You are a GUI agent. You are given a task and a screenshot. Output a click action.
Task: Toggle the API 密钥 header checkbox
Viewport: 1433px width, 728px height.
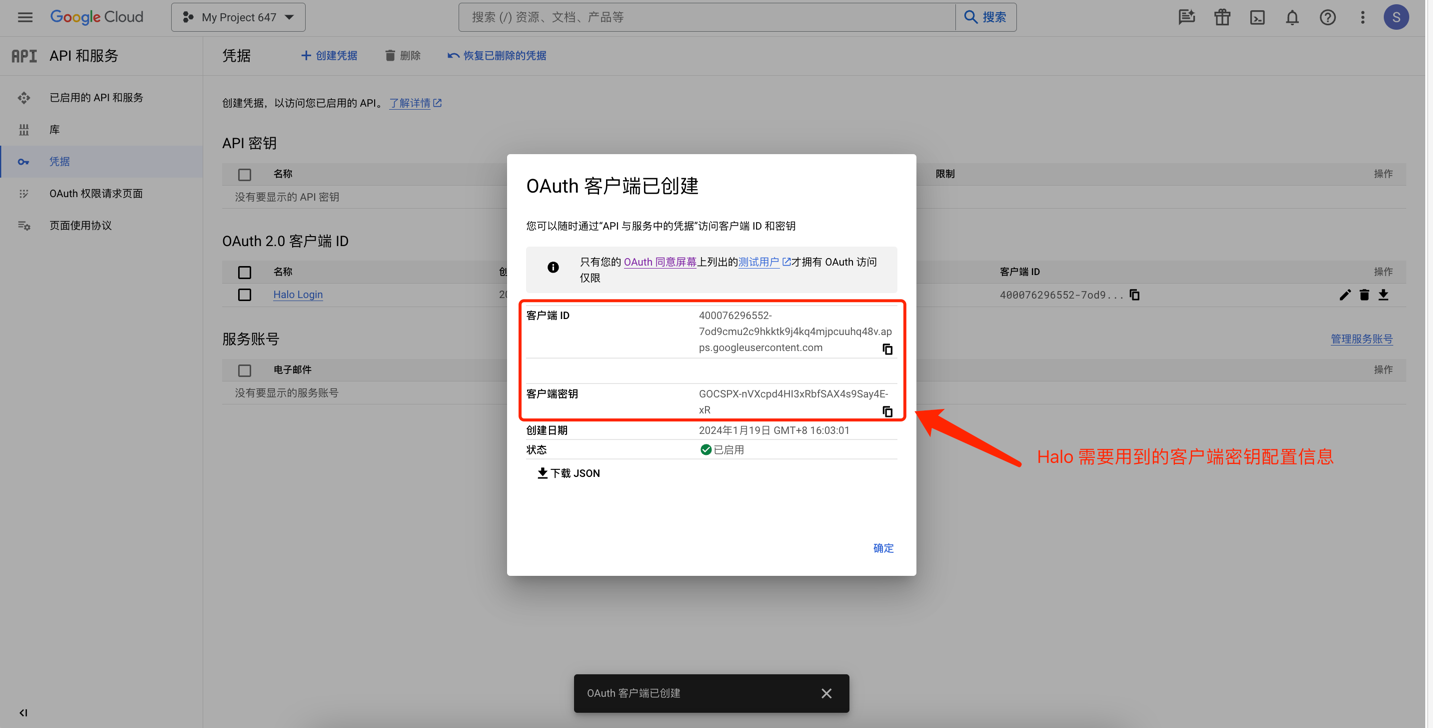point(245,174)
